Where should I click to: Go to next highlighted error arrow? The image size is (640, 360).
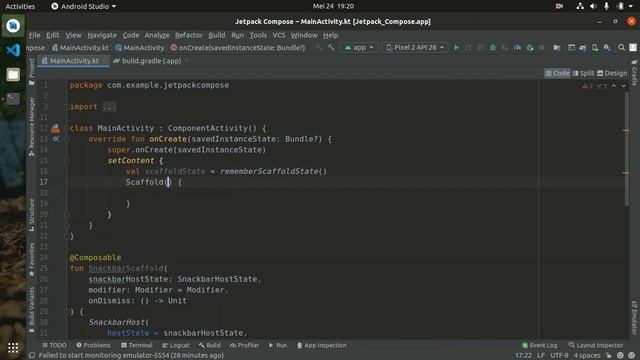pyautogui.click(x=623, y=86)
